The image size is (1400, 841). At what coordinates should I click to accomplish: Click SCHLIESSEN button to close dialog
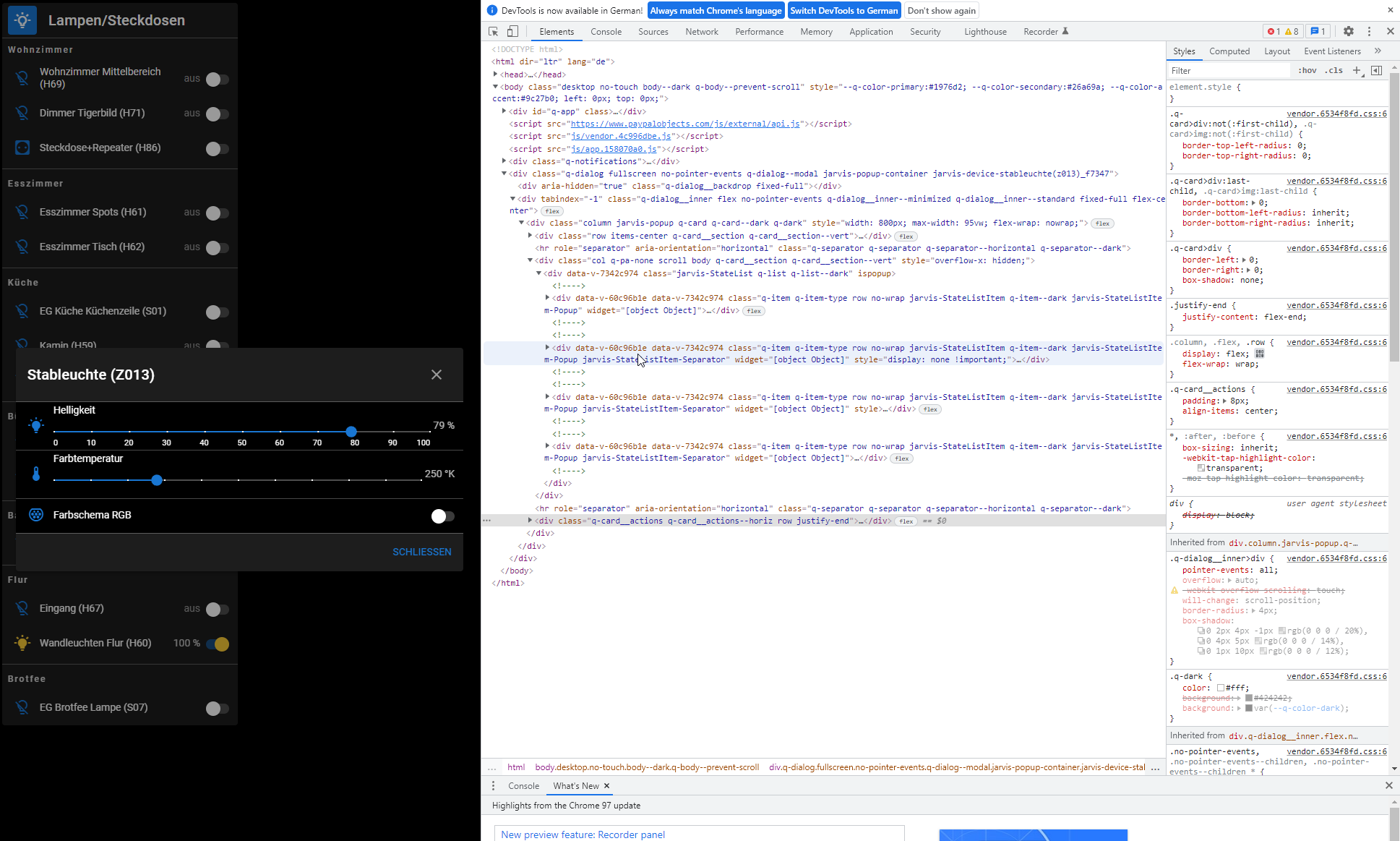pos(422,551)
